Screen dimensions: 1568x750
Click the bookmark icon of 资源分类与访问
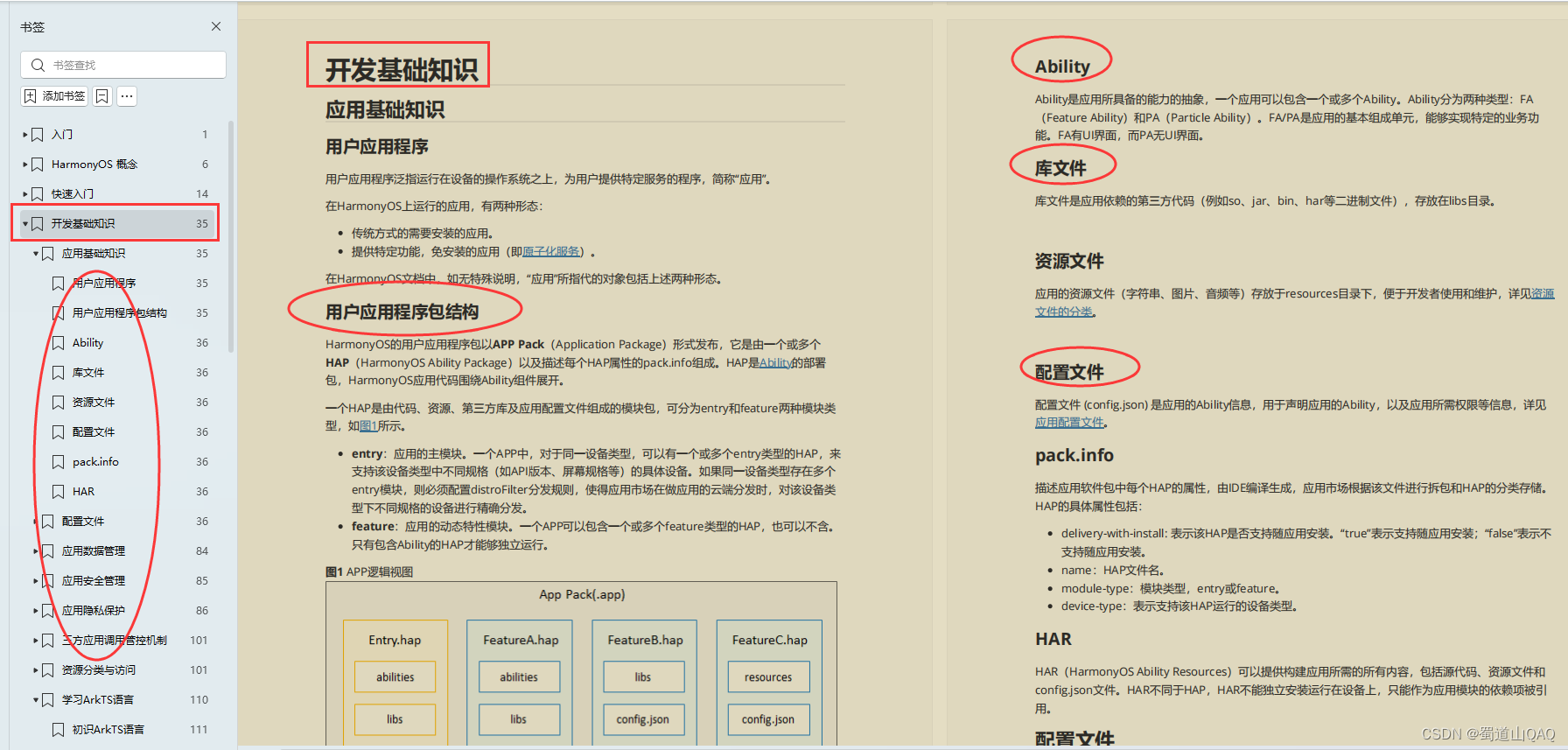pyautogui.click(x=48, y=670)
